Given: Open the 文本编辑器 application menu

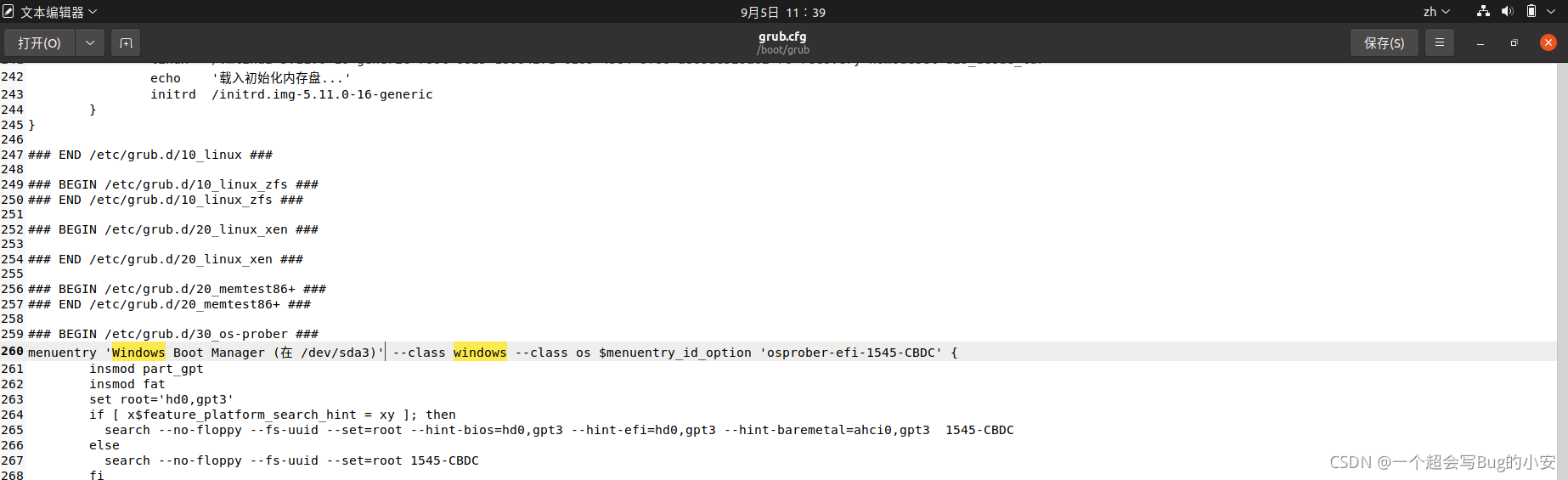Looking at the screenshot, I should tap(51, 12).
